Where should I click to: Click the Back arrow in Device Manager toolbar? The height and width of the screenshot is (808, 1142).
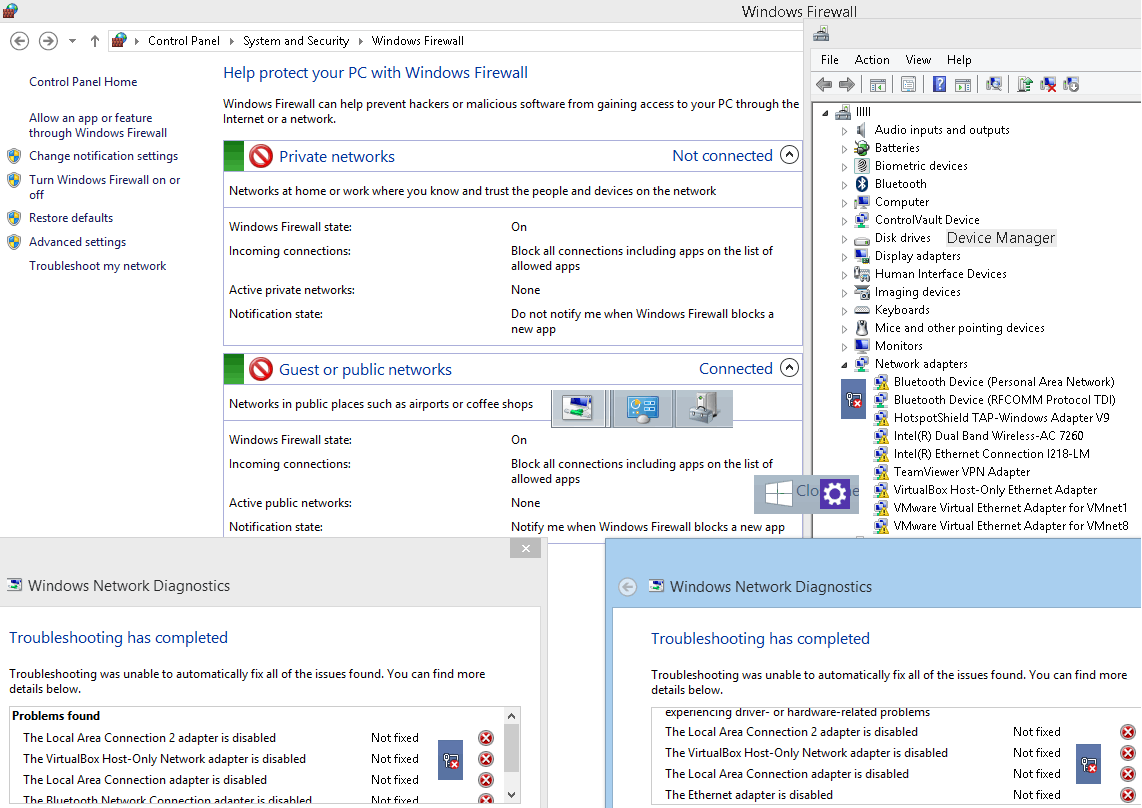point(824,85)
